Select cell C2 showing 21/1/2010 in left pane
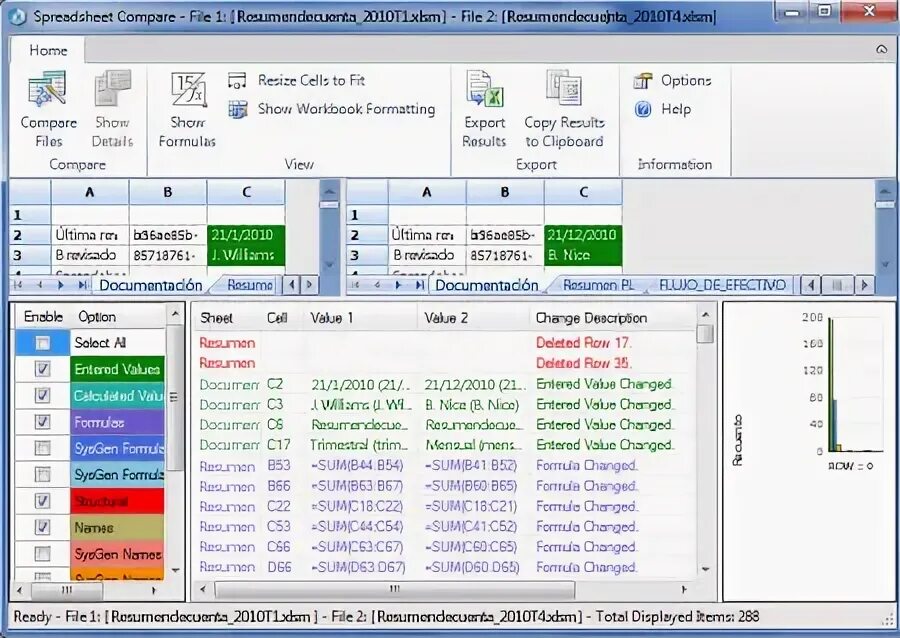The height and width of the screenshot is (638, 900). coord(246,235)
